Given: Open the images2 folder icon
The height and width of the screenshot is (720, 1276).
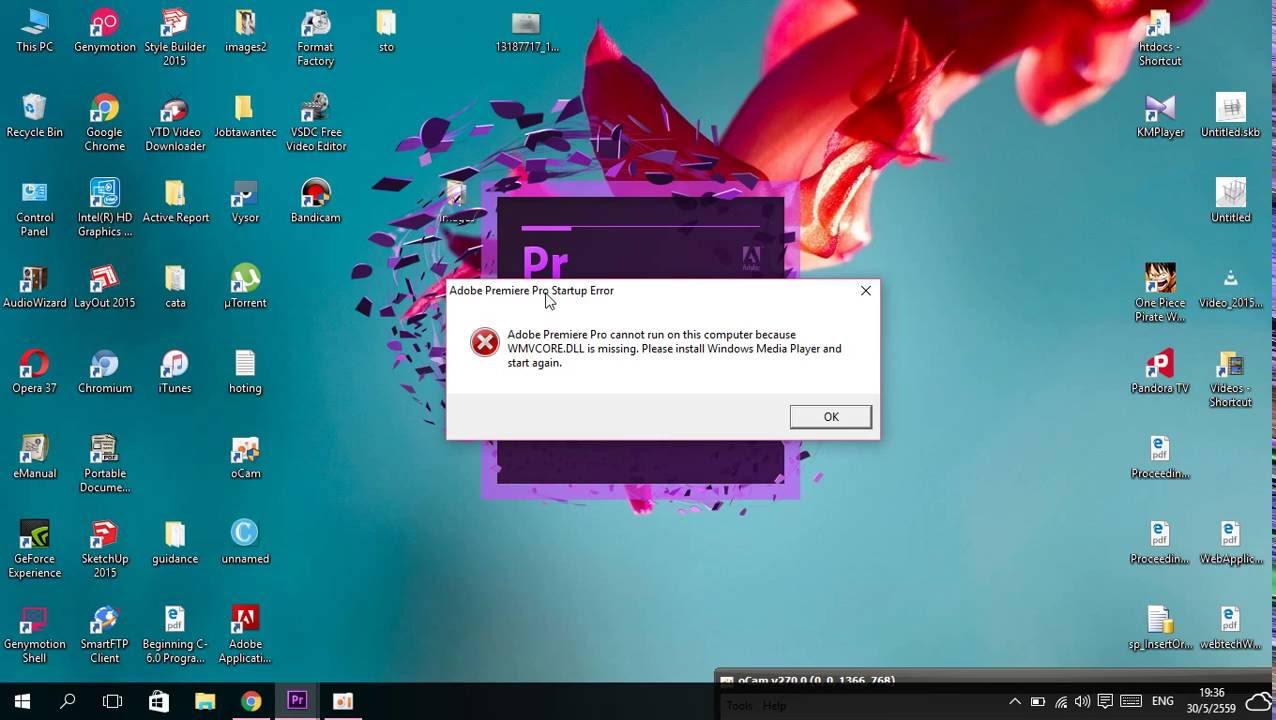Looking at the screenshot, I should [245, 31].
